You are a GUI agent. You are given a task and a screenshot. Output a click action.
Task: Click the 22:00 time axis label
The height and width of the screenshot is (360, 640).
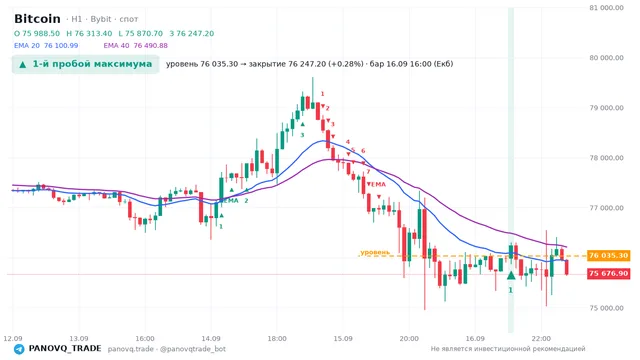541,339
